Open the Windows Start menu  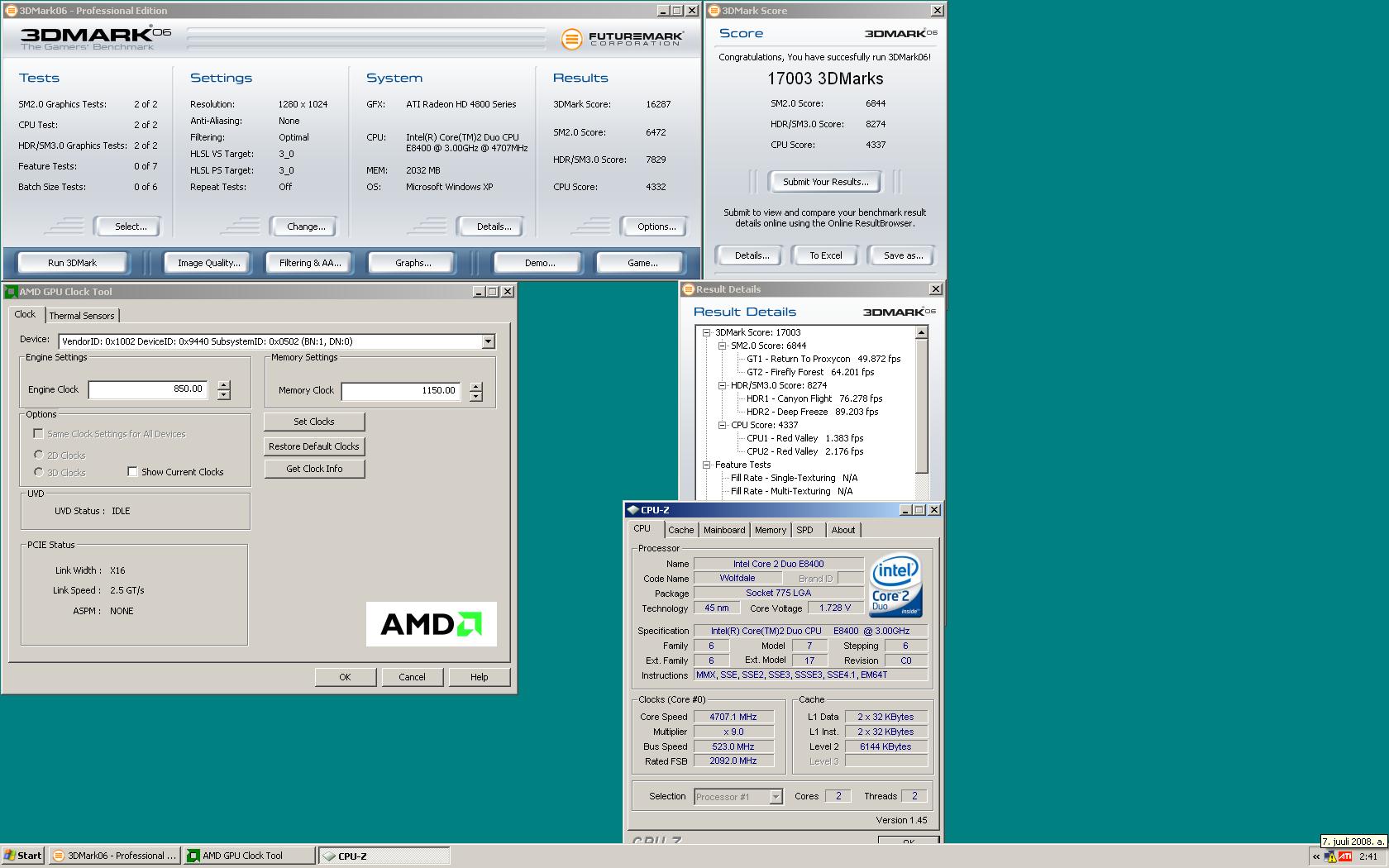pyautogui.click(x=23, y=856)
